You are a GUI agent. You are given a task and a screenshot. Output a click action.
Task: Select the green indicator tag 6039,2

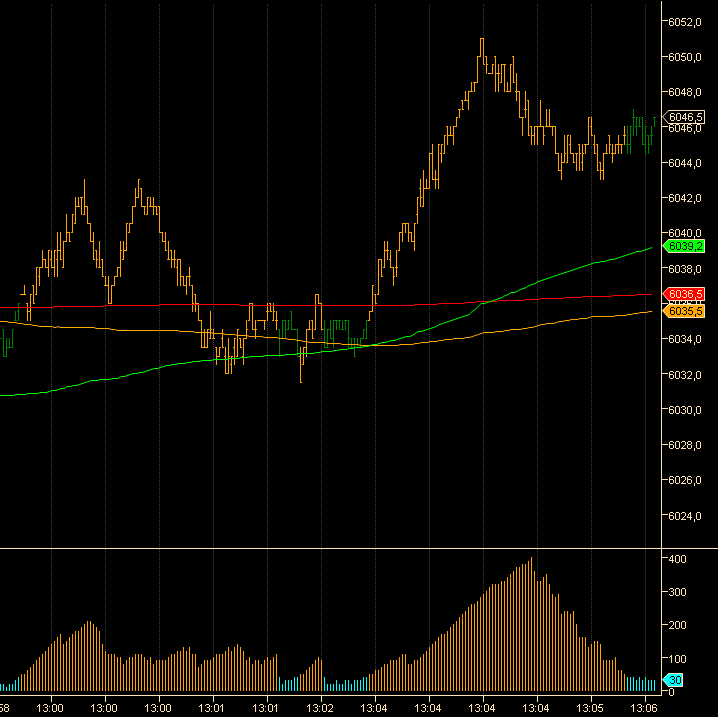pos(684,246)
